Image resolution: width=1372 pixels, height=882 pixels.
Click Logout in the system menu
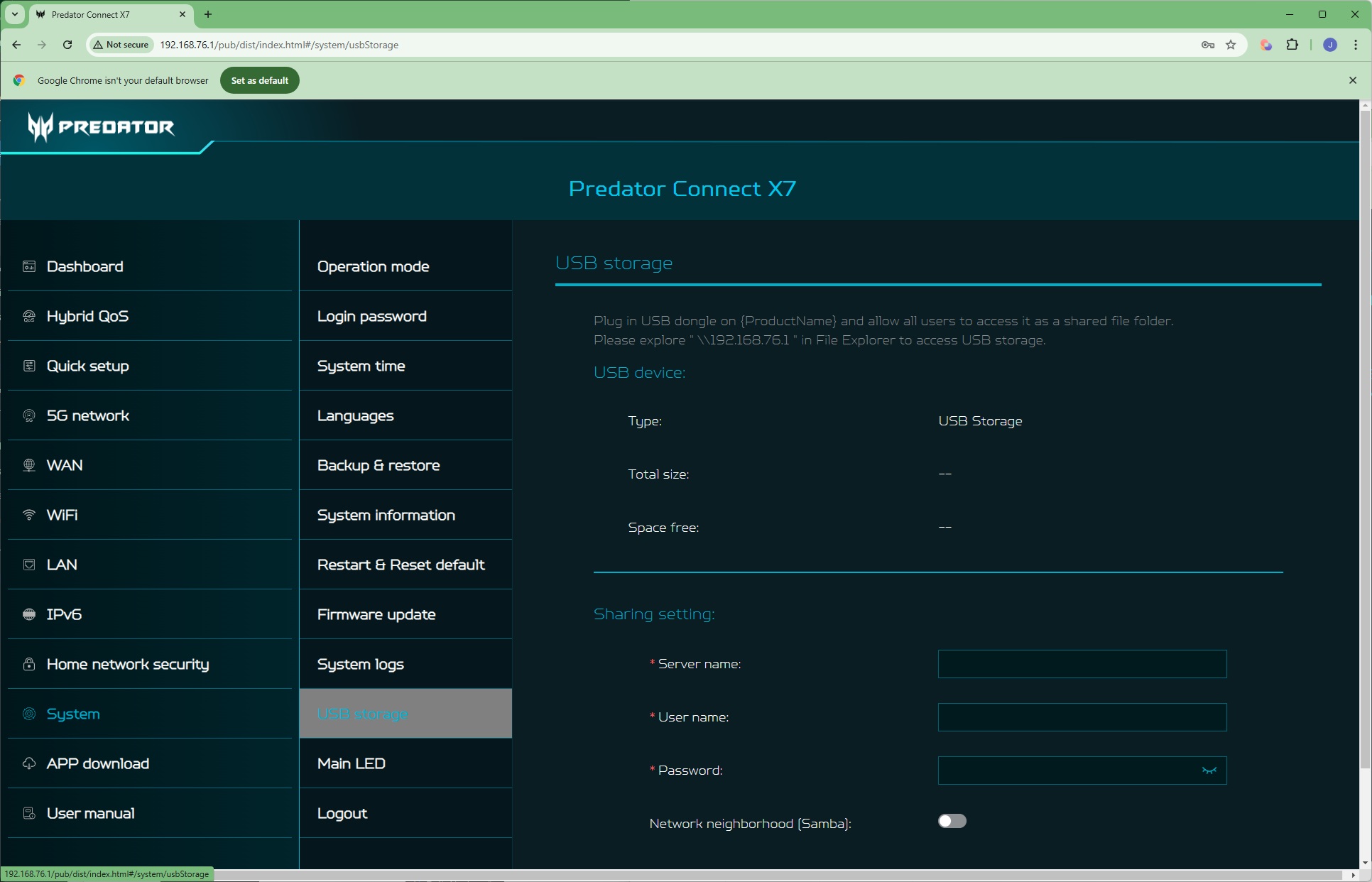coord(342,813)
